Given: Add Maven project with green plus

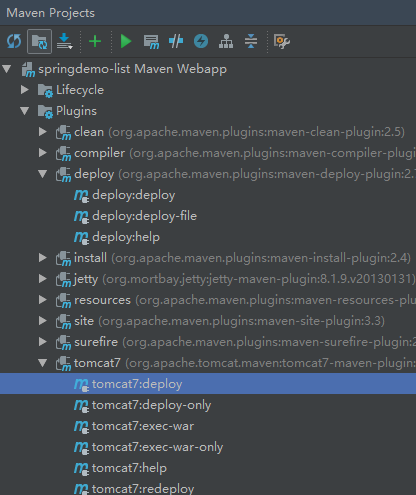Looking at the screenshot, I should 95,41.
